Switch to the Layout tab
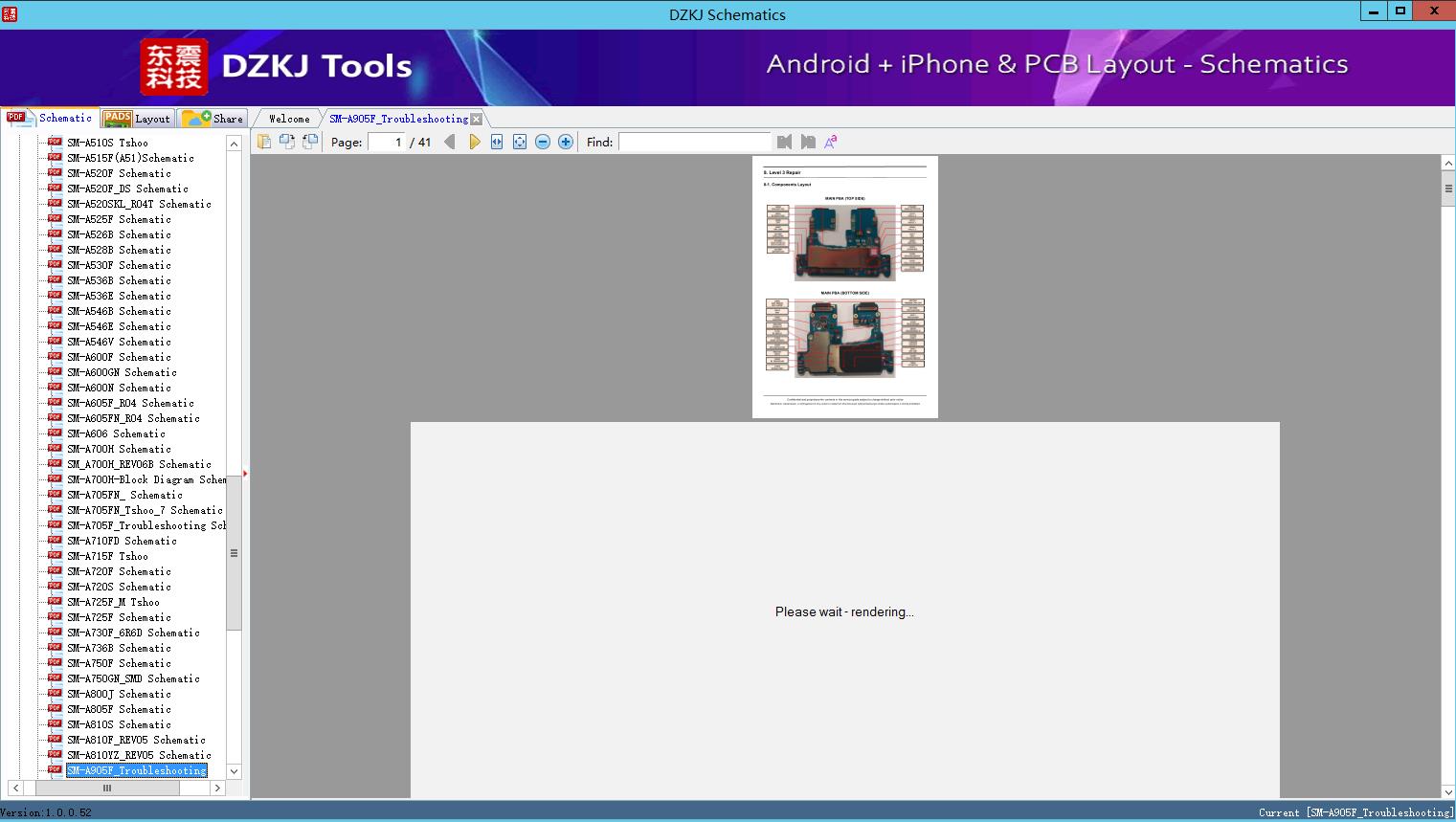 pyautogui.click(x=139, y=119)
